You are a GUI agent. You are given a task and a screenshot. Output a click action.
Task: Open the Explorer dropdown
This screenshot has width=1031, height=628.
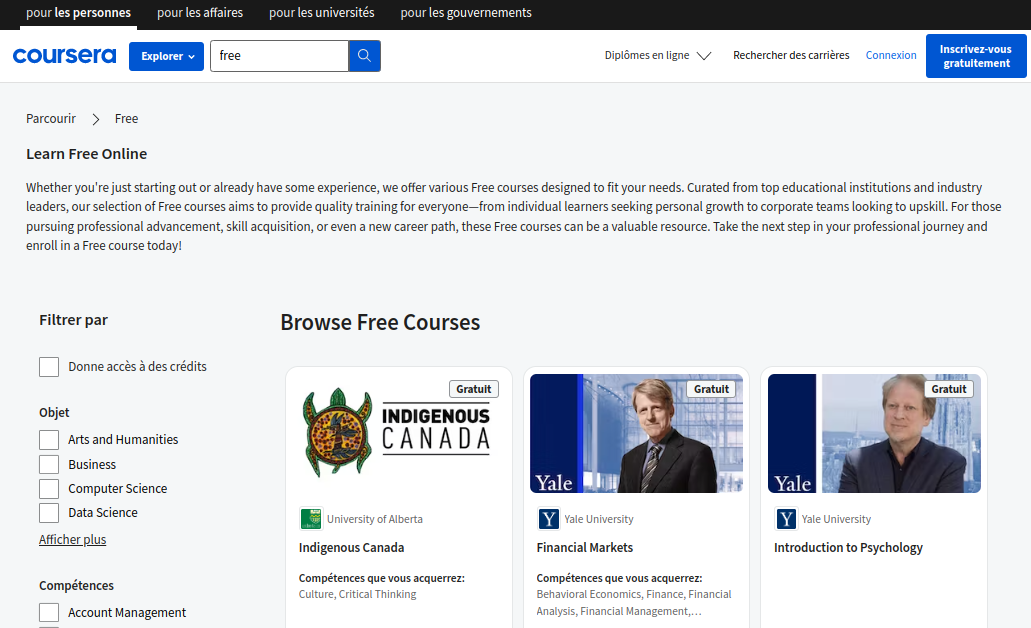(166, 57)
